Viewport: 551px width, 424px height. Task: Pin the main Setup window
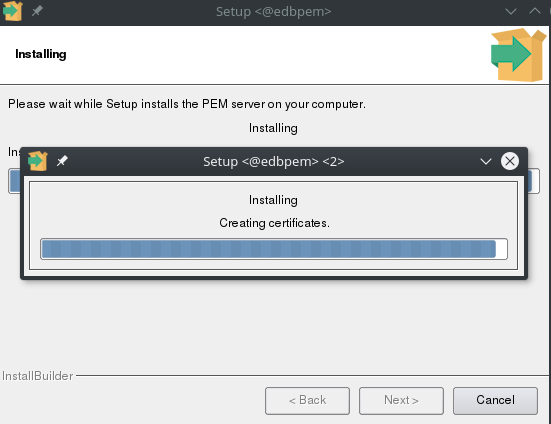(37, 11)
